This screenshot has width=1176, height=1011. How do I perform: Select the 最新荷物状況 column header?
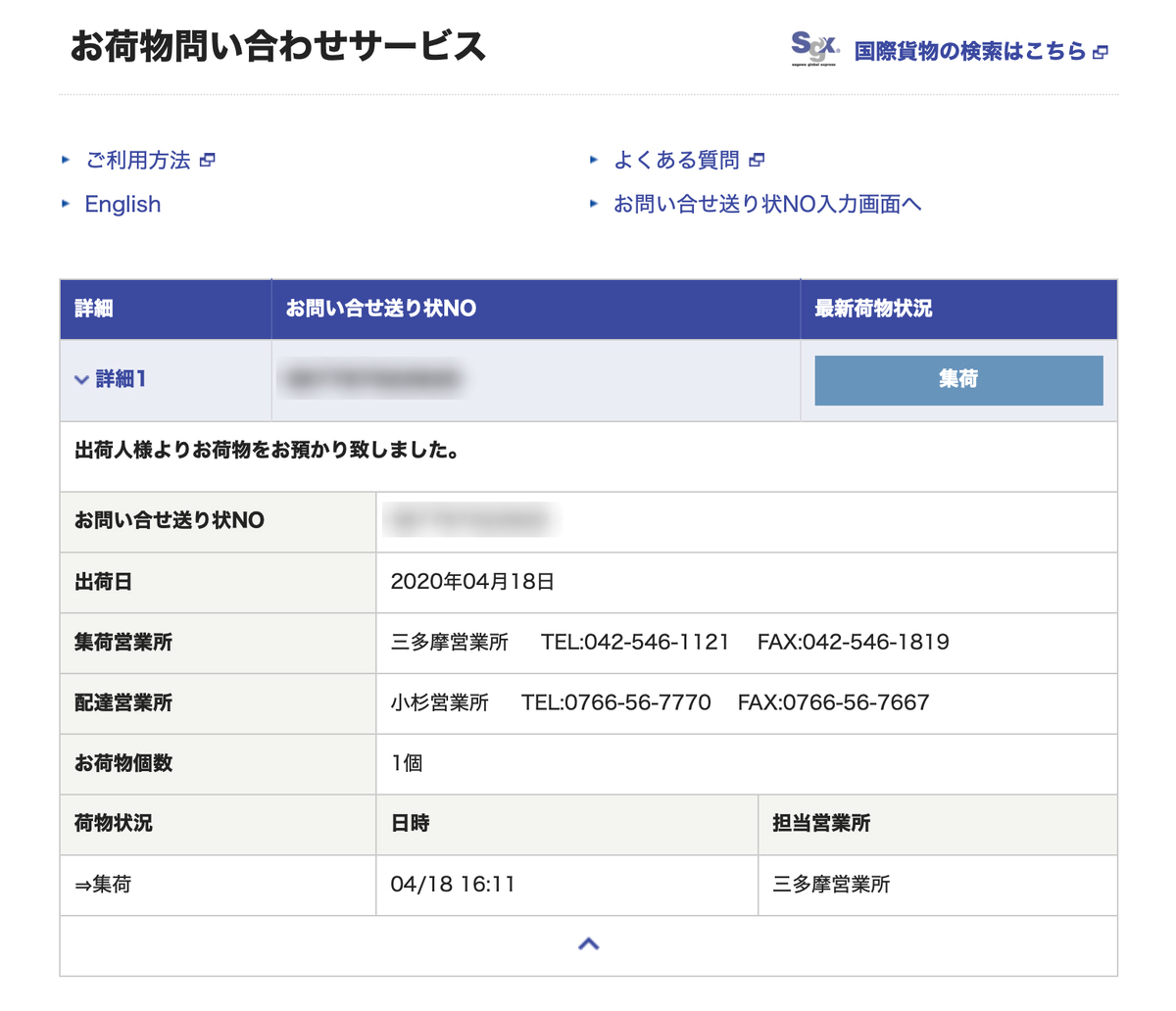click(958, 309)
